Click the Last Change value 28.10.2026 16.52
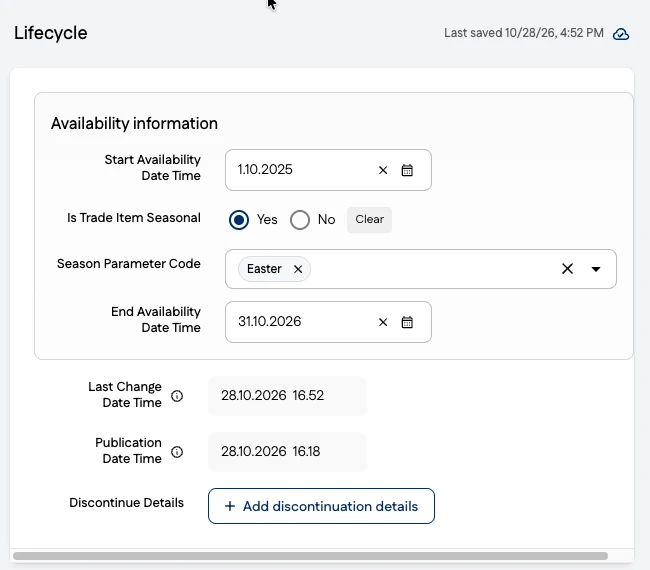The width and height of the screenshot is (650, 570). (x=287, y=396)
